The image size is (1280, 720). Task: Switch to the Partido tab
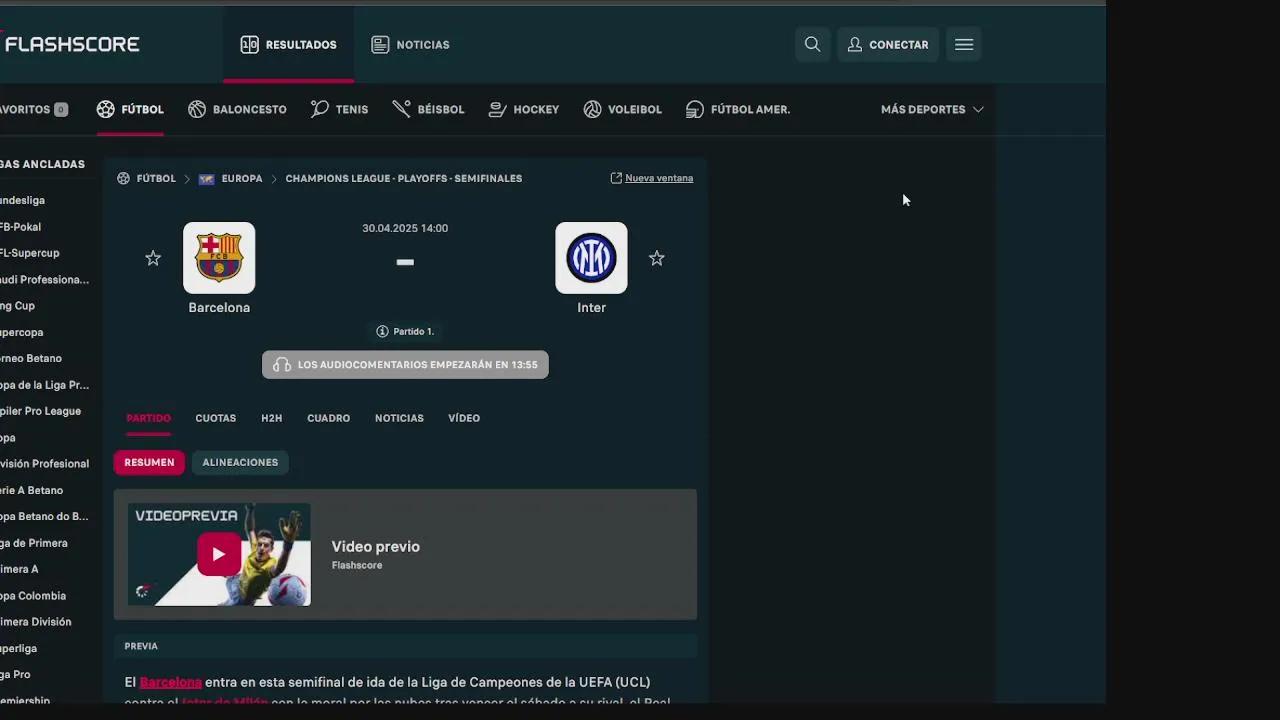[x=148, y=418]
